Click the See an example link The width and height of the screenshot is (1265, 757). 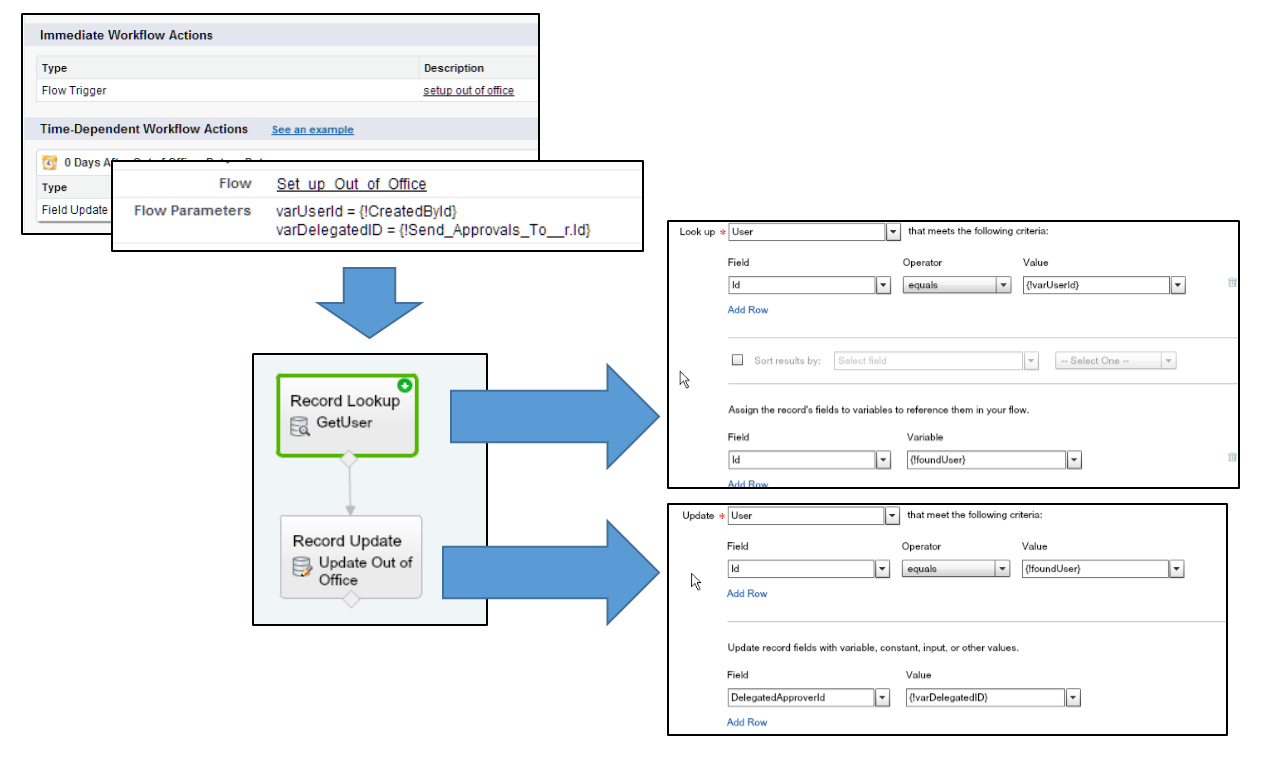click(x=312, y=130)
